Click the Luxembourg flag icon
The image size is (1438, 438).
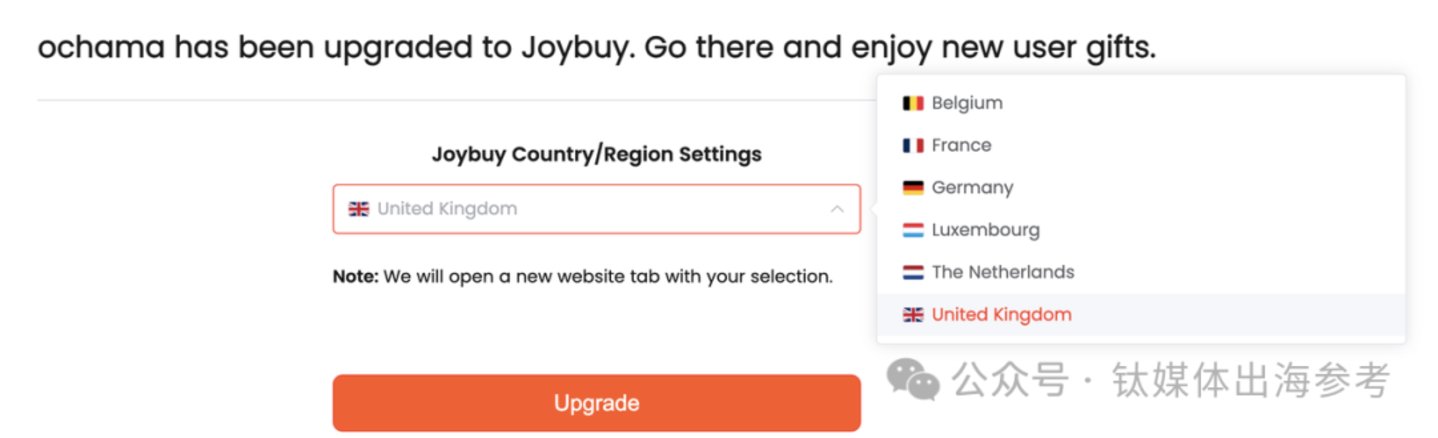pyautogui.click(x=912, y=230)
